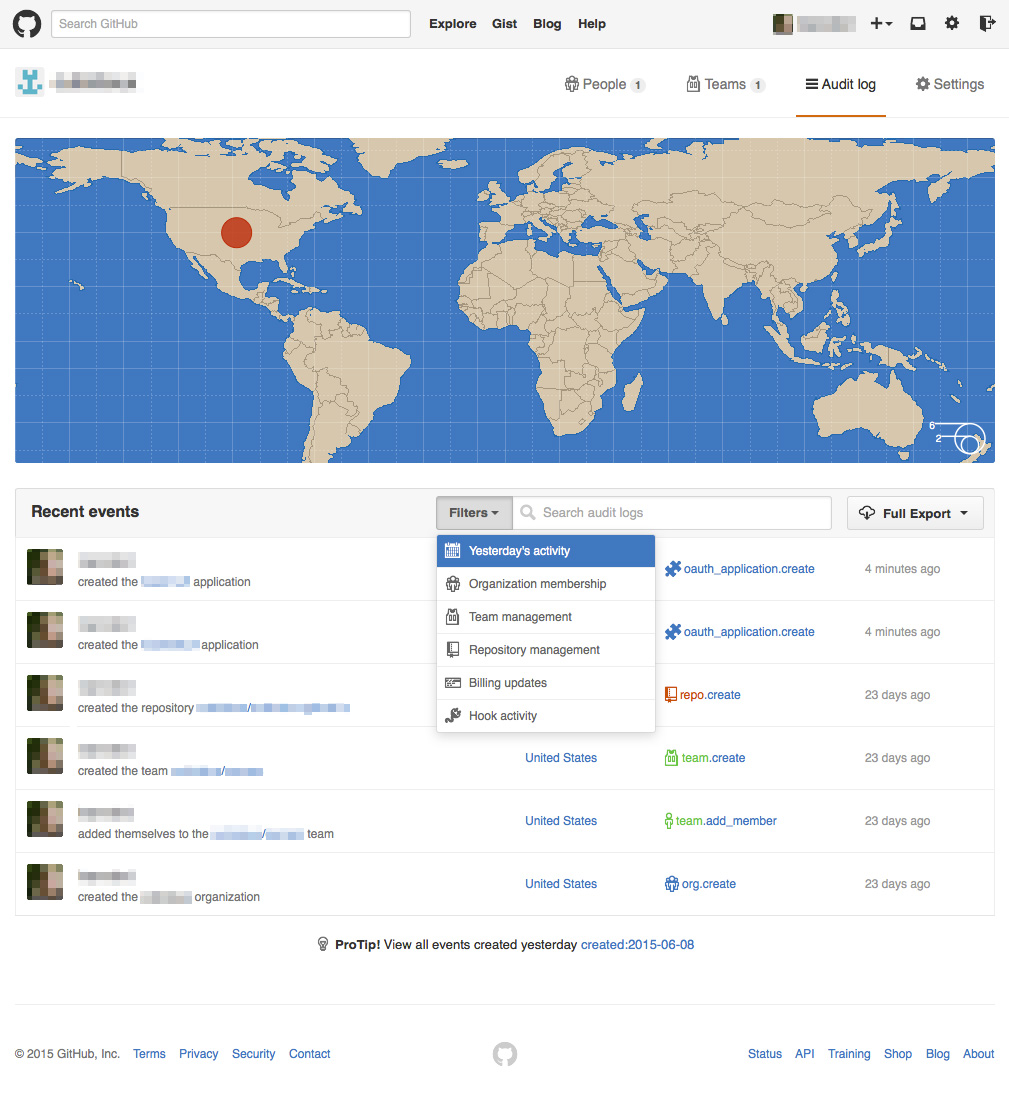The height and width of the screenshot is (1103, 1009).
Task: Click the red activity marker on map
Action: coord(236,232)
